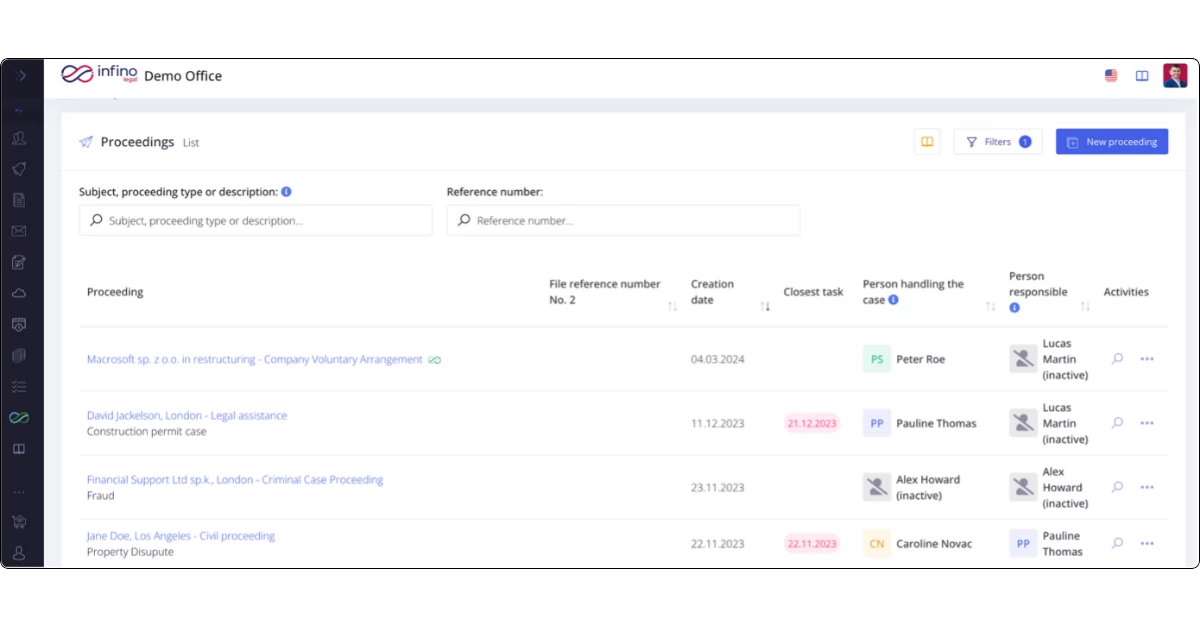The height and width of the screenshot is (627, 1200).
Task: Click the Subject, proceeding type search field
Action: (x=256, y=220)
